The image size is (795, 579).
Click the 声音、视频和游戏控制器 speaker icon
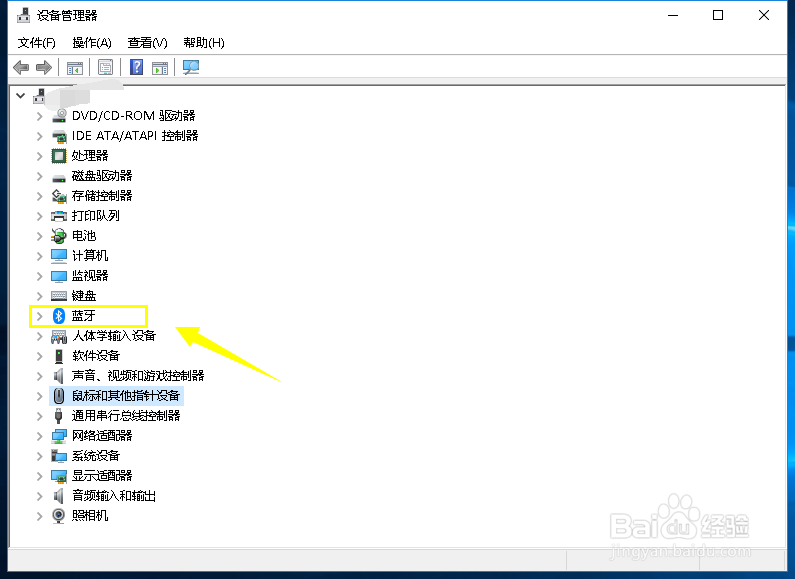59,376
